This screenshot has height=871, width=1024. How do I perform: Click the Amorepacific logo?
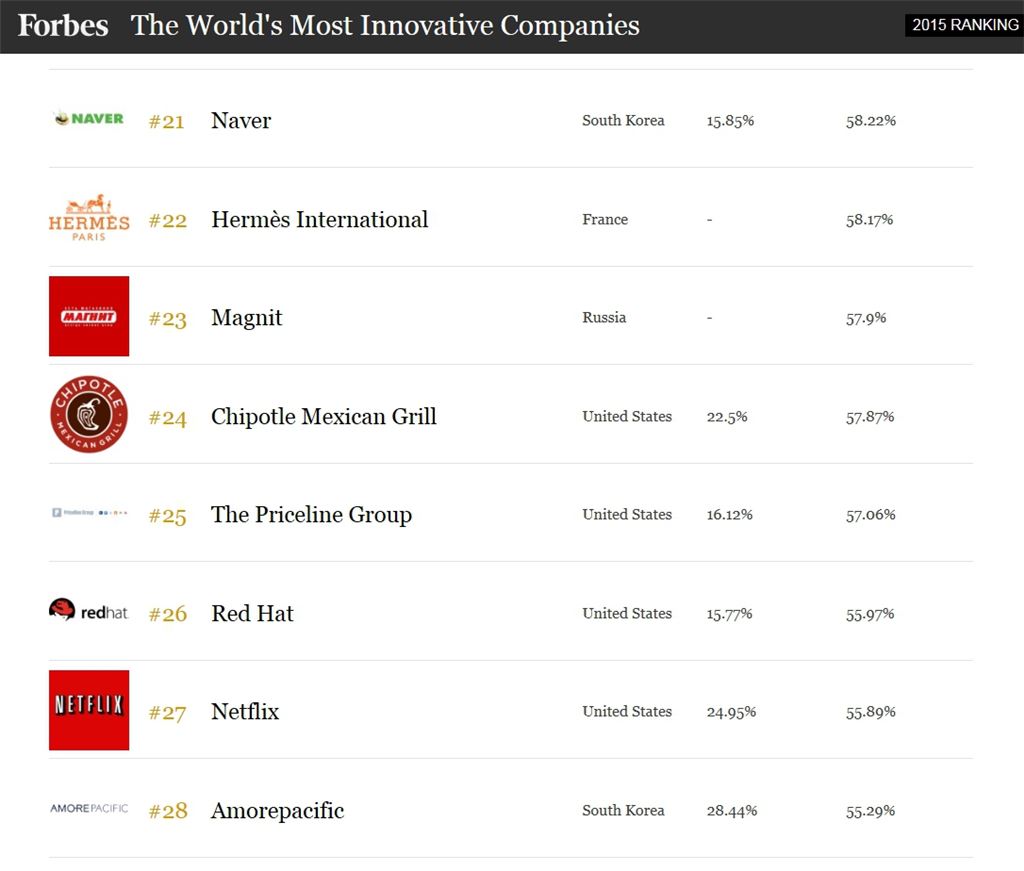click(x=89, y=808)
